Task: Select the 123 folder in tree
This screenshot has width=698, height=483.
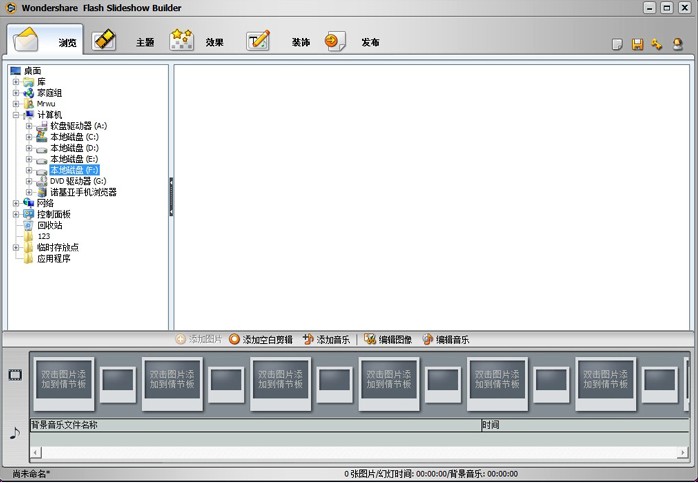Action: tap(44, 236)
